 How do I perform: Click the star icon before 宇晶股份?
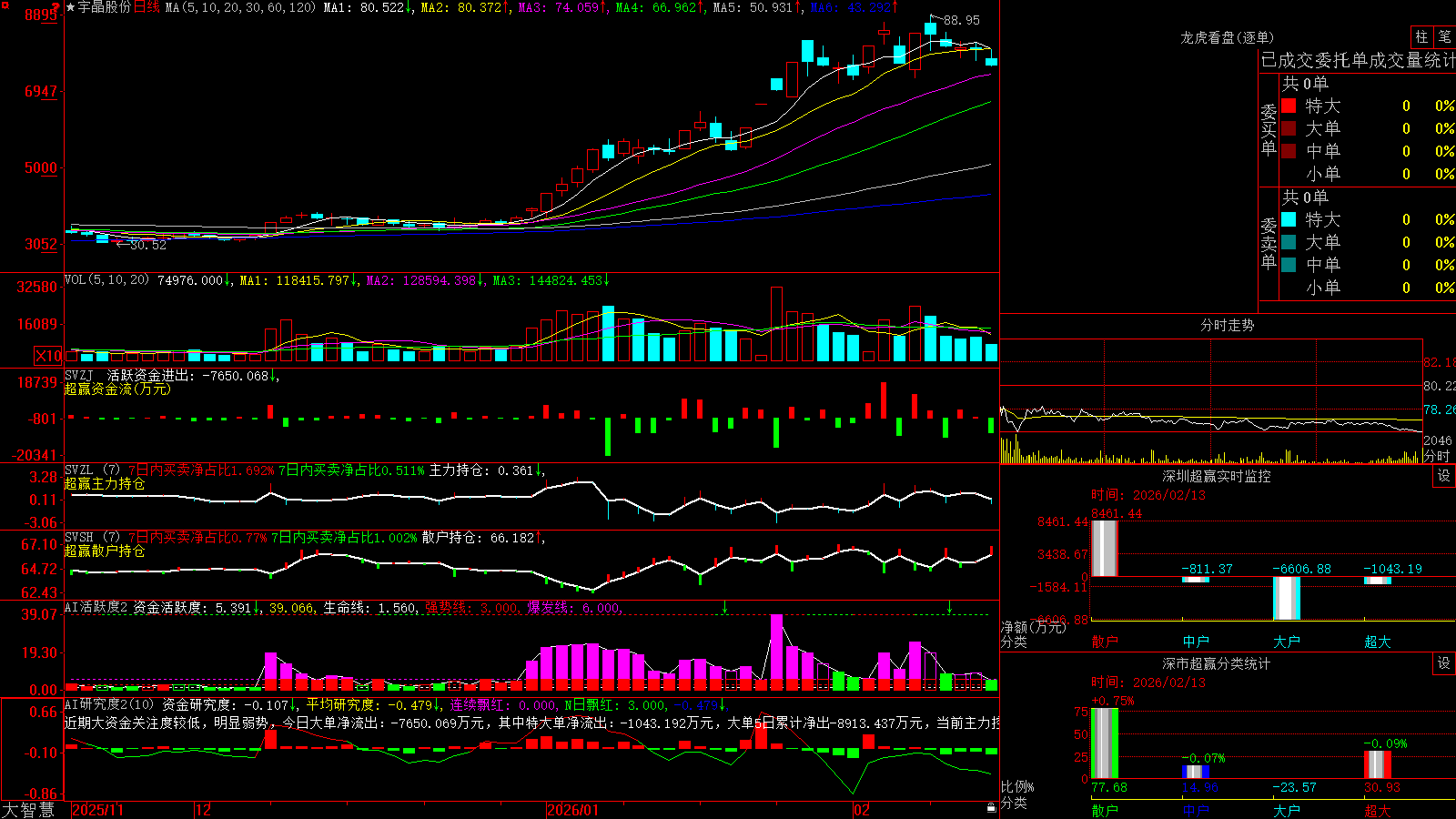71,7
